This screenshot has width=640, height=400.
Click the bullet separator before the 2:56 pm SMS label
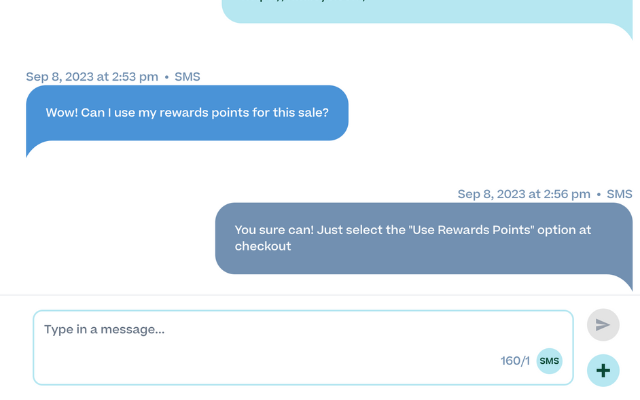pyautogui.click(x=598, y=194)
